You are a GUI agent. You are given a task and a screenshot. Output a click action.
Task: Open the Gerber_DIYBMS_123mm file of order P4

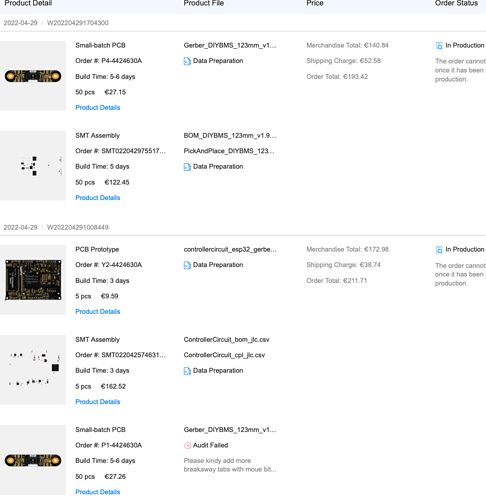tap(230, 46)
